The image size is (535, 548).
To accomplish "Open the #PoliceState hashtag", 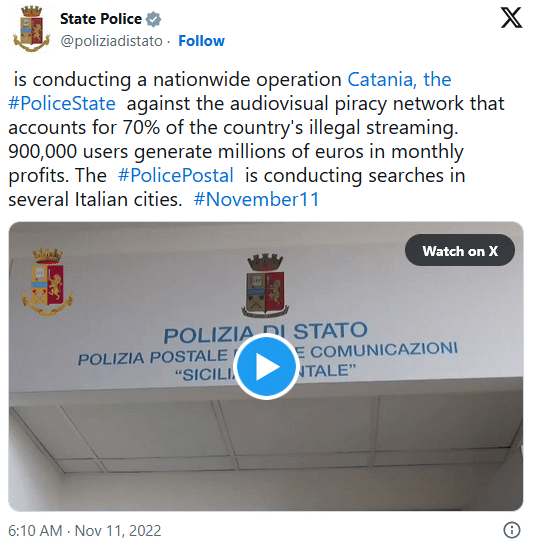I will coord(62,104).
